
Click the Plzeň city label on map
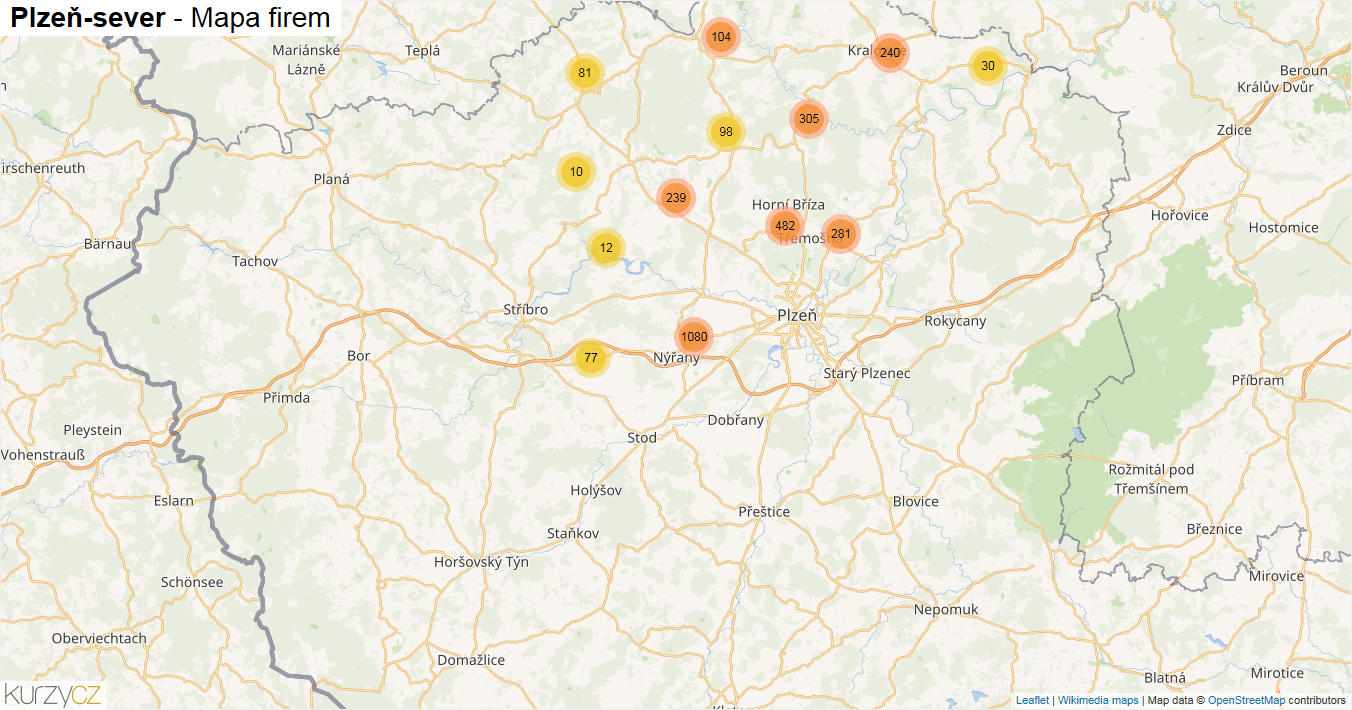[x=797, y=315]
